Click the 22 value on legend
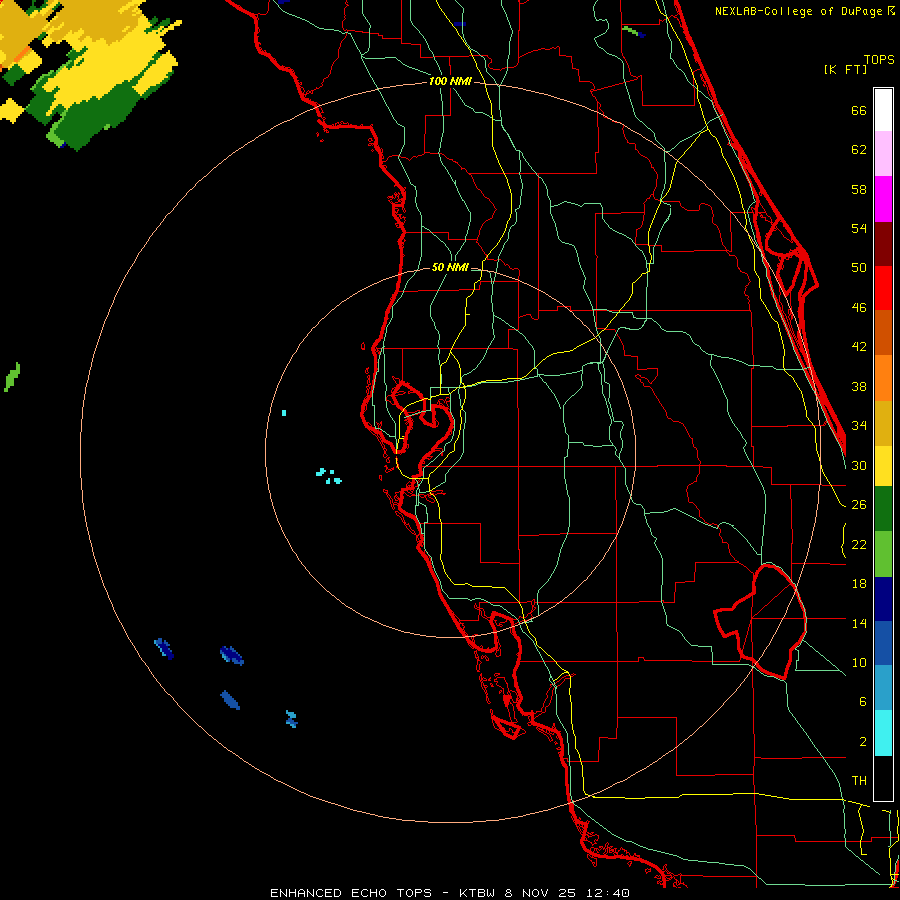 [859, 544]
